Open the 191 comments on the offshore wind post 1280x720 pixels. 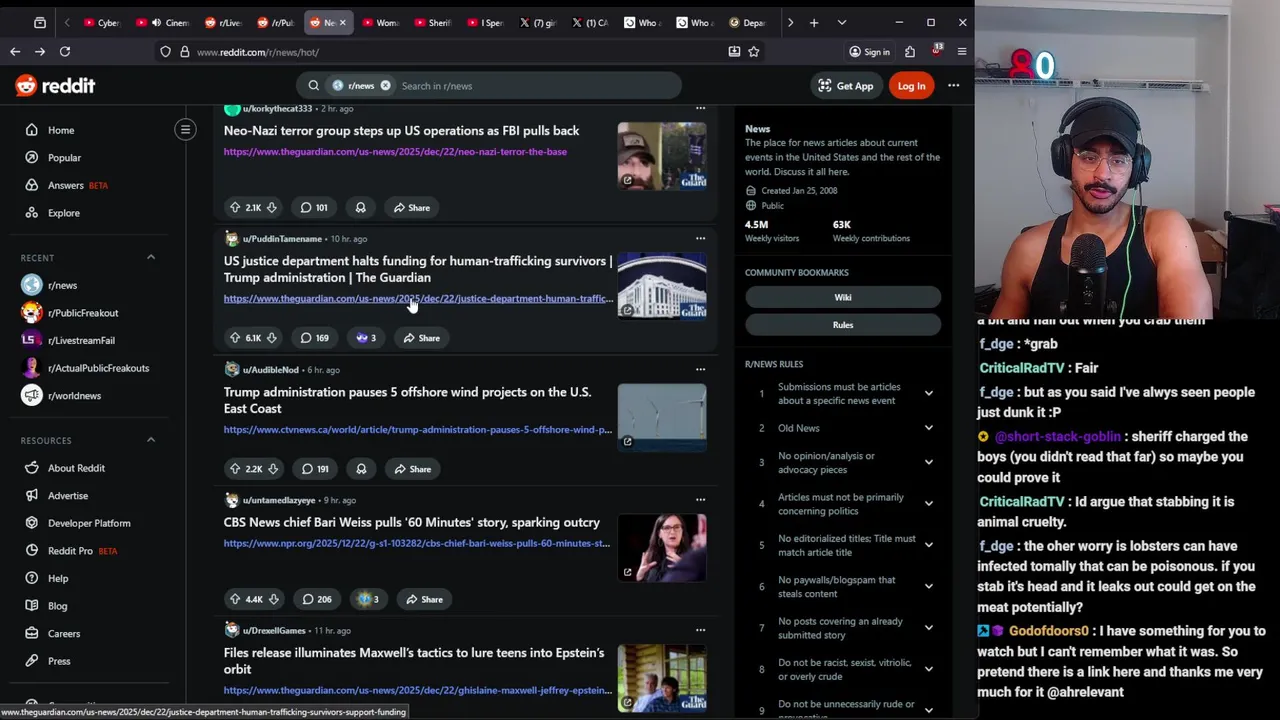(315, 469)
